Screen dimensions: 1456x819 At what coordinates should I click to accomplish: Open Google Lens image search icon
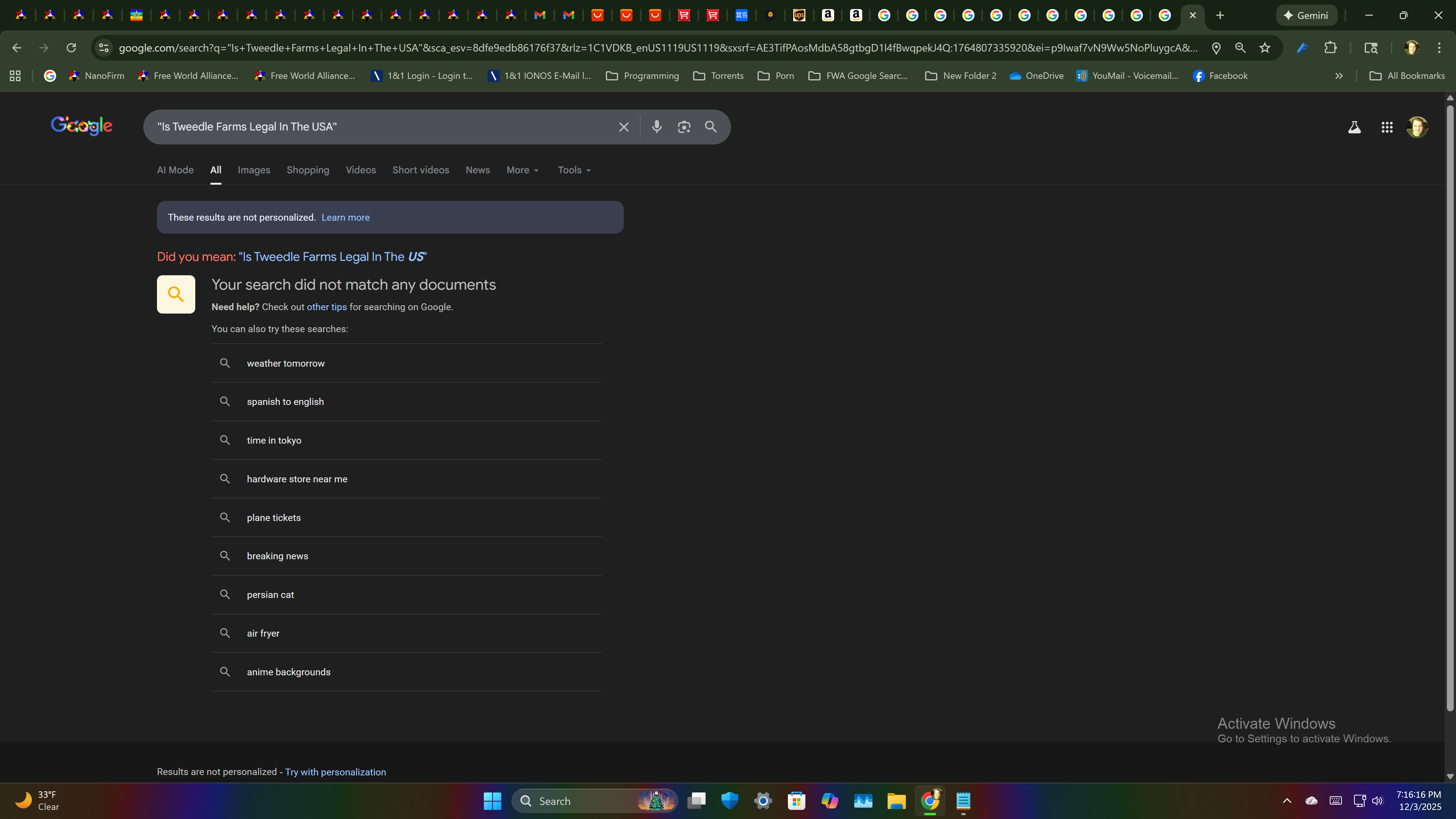pyautogui.click(x=684, y=127)
